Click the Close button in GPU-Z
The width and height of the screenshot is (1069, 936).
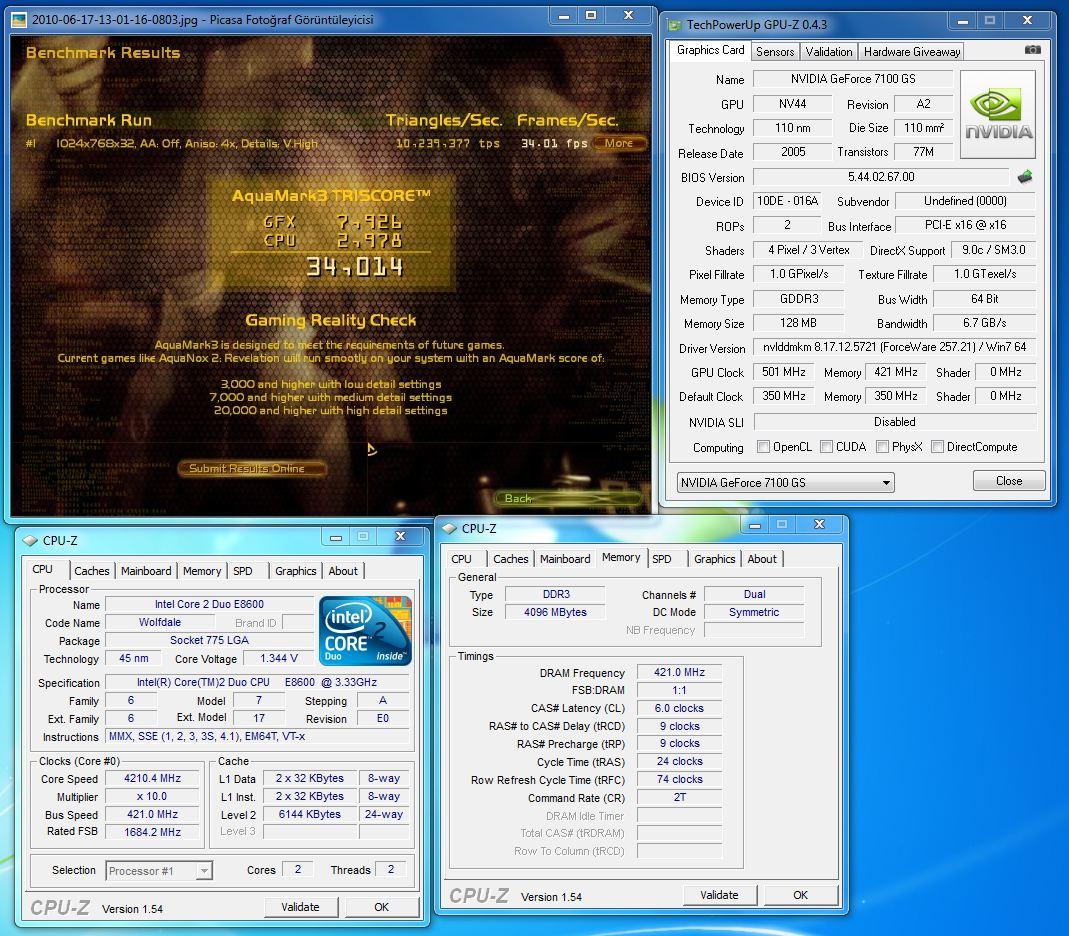pos(1009,481)
